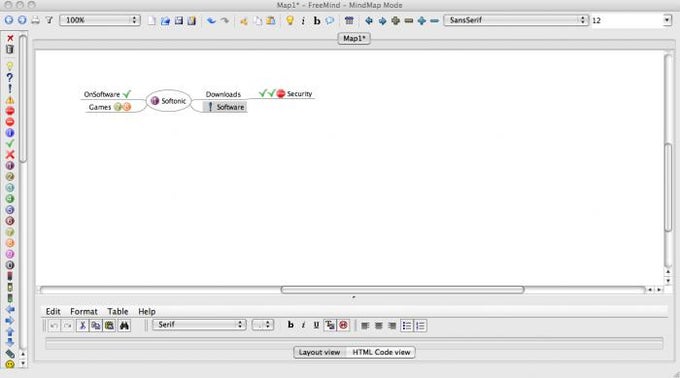Viewport: 680px width, 378px height.
Task: Click the warning triangle icon in the left sidebar
Action: point(10,100)
